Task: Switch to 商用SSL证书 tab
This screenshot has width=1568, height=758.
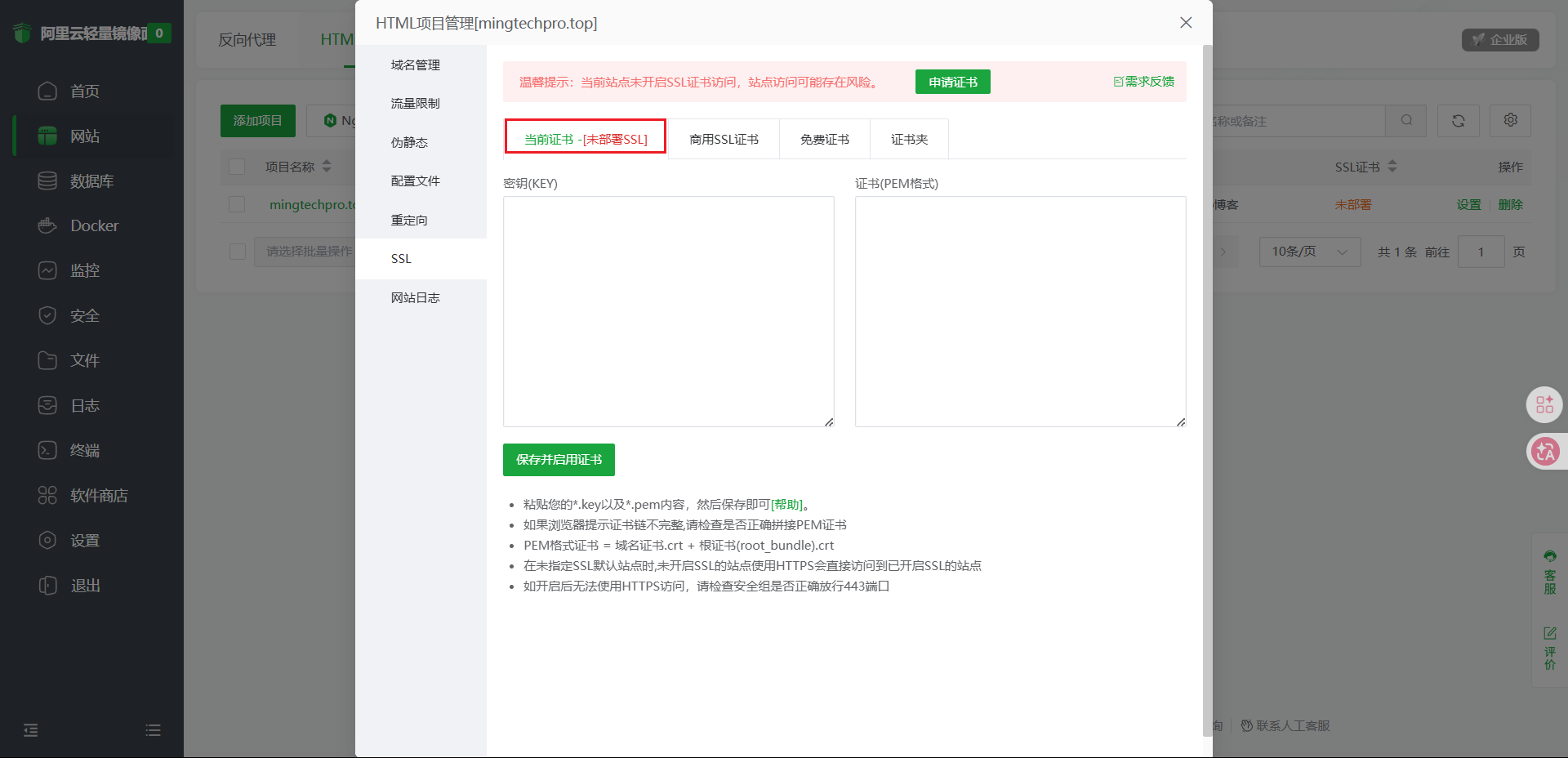Action: tap(724, 140)
